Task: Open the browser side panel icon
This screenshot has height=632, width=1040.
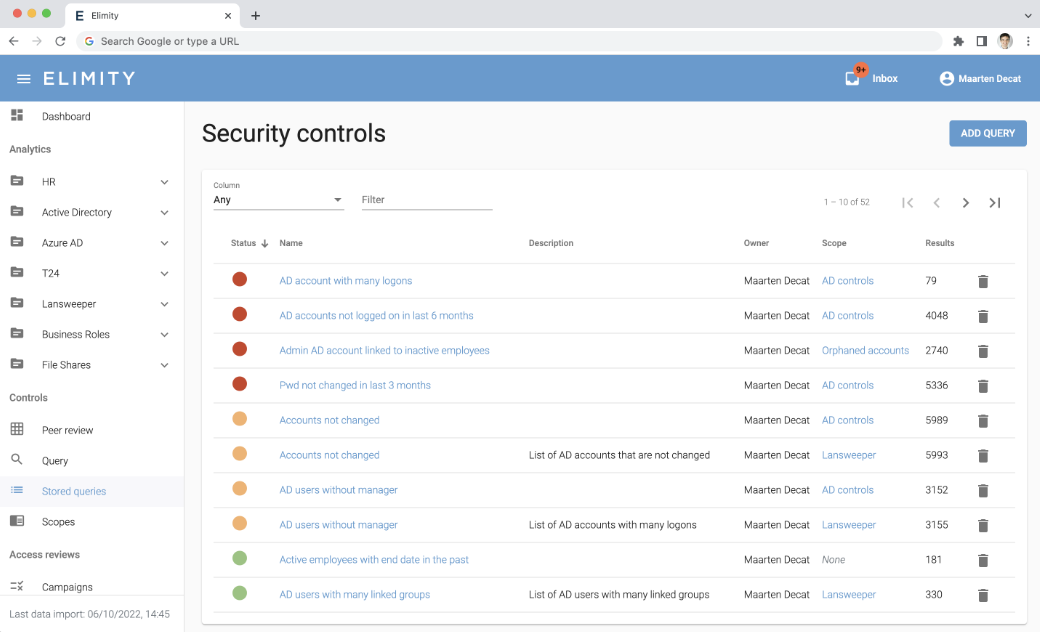Action: pyautogui.click(x=982, y=41)
